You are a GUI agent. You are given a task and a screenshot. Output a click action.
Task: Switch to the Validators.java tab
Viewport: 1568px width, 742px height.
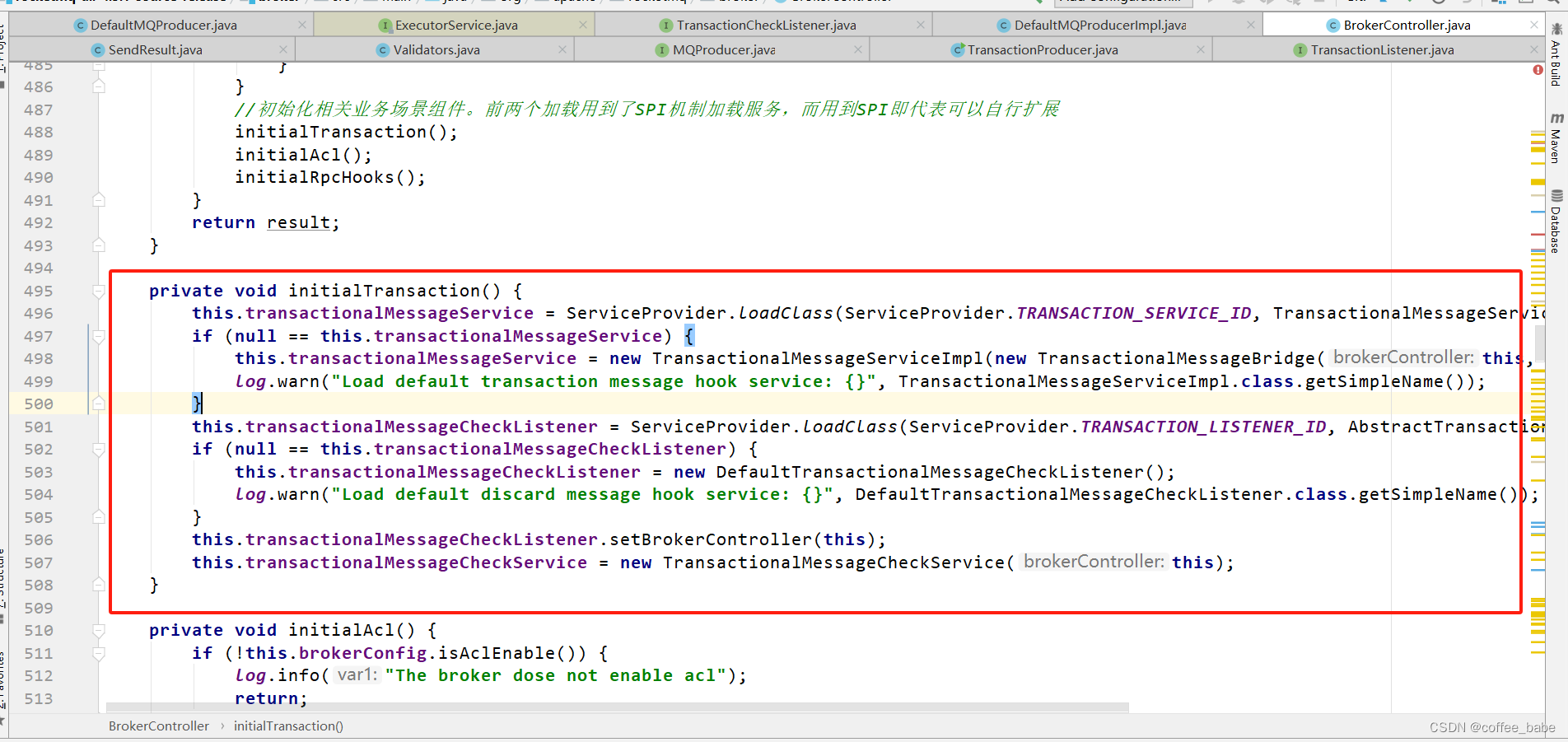pos(436,50)
